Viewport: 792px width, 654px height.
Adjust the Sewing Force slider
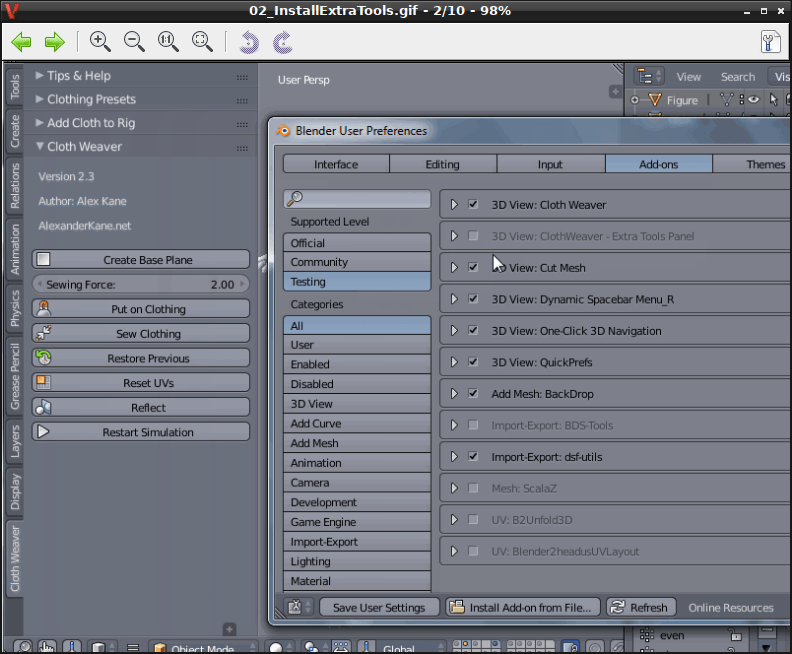[141, 284]
